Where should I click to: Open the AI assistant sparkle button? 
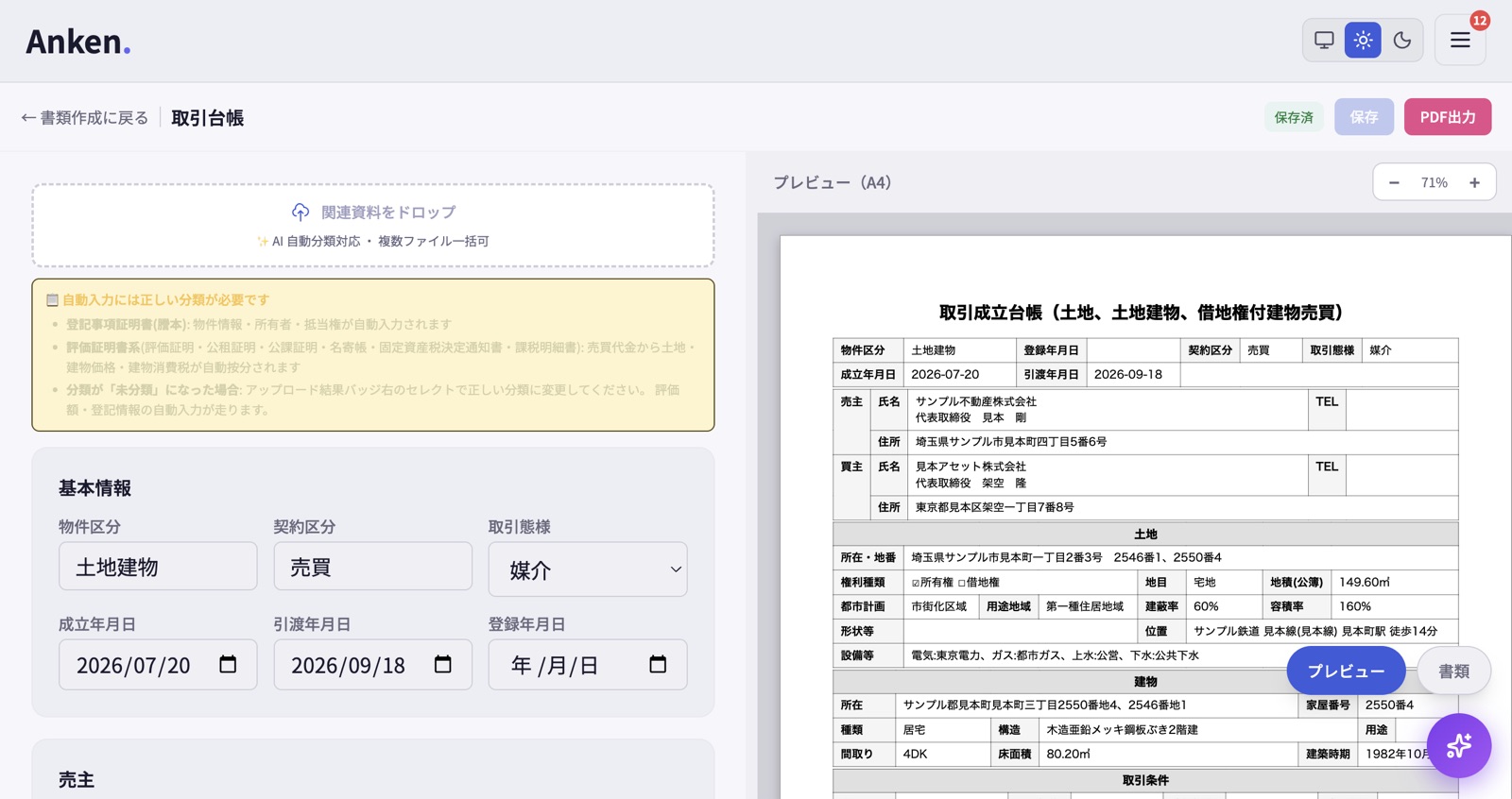(x=1459, y=745)
